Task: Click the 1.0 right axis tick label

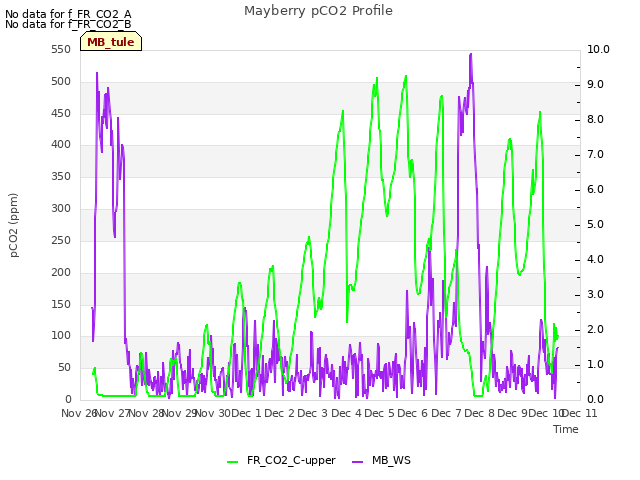Action: [596, 364]
